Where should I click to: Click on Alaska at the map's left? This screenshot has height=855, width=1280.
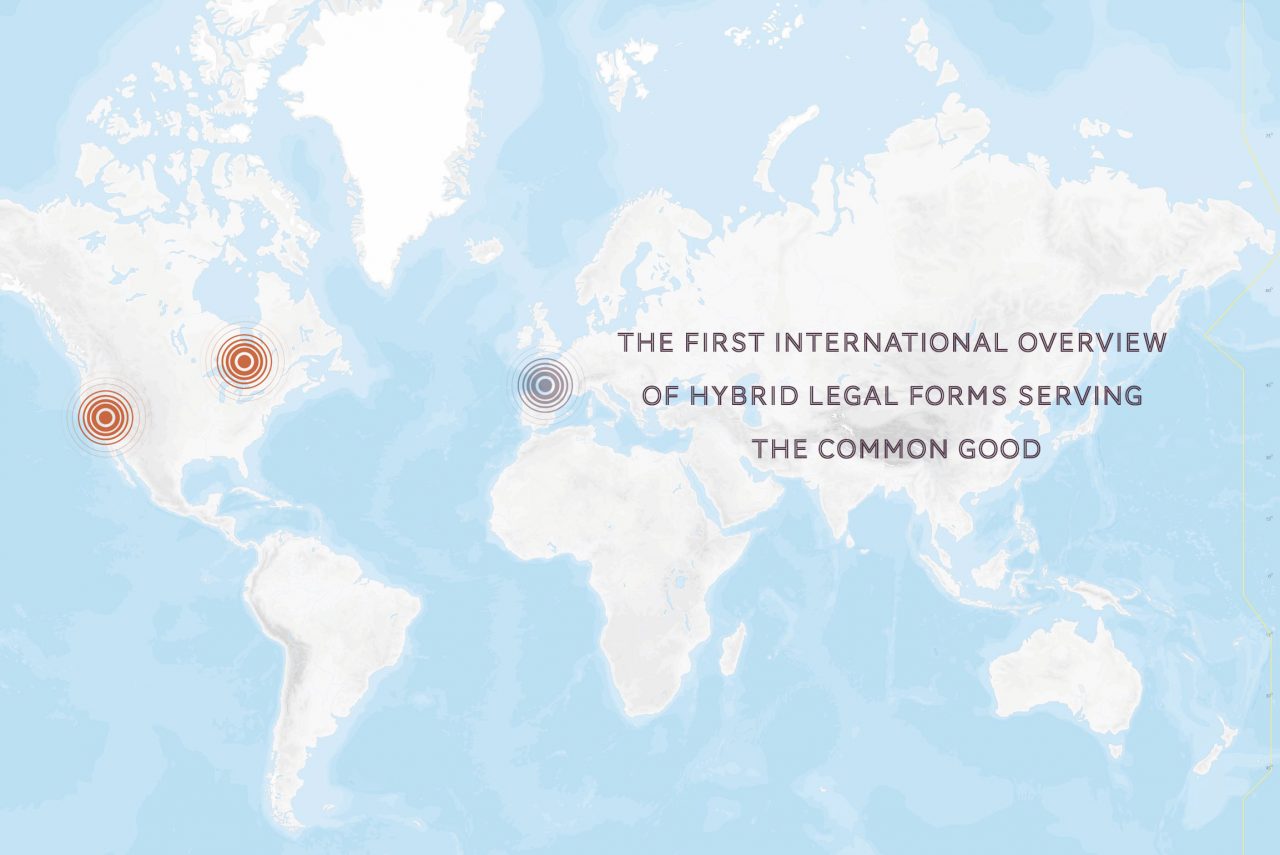30,240
